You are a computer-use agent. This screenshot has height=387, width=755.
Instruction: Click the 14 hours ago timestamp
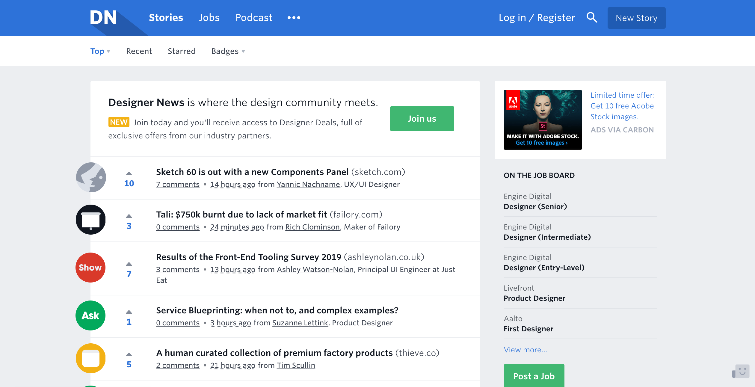click(x=233, y=184)
